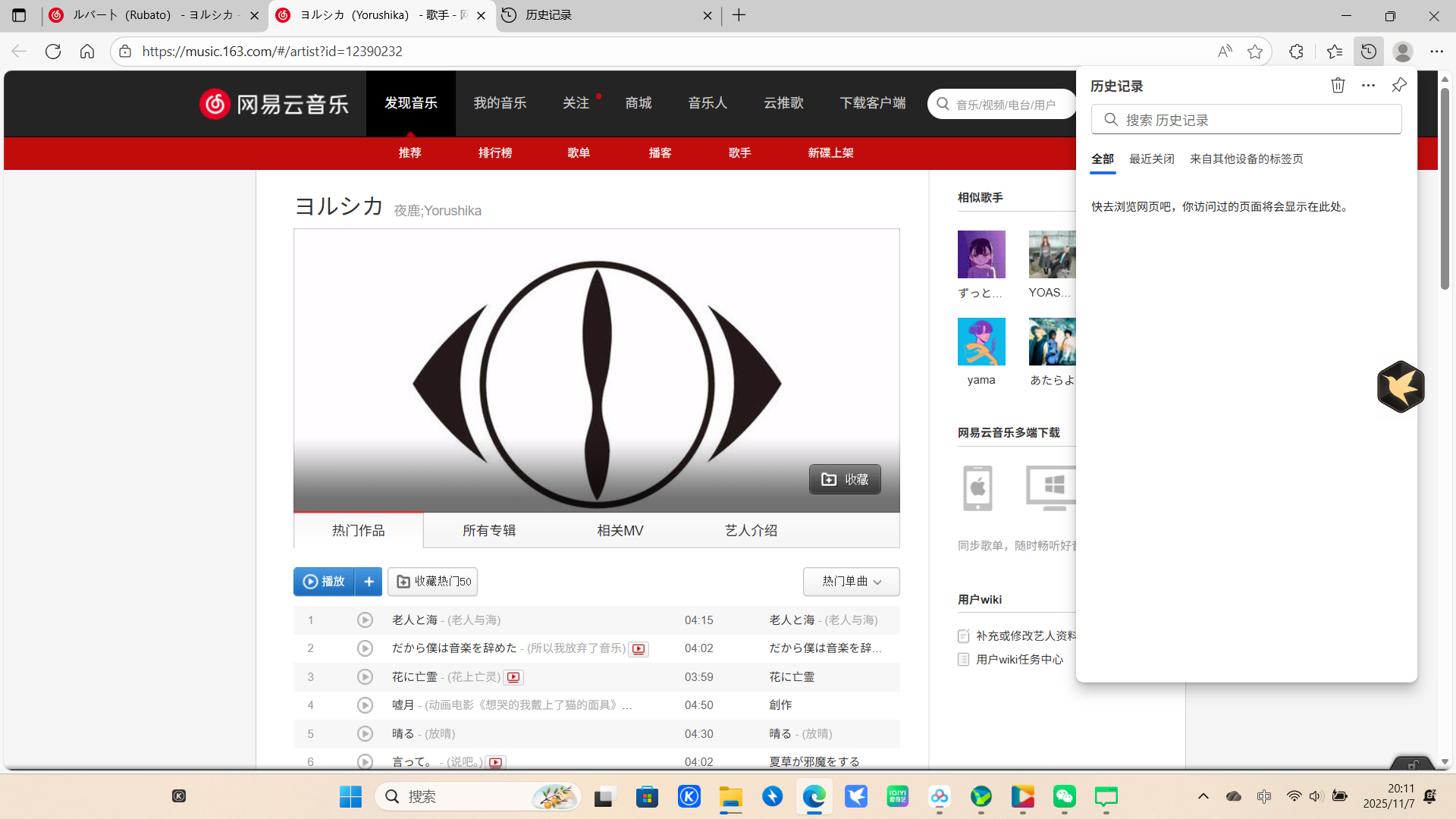Open MV icon next to だから僕は音楽を辞めた

point(639,649)
